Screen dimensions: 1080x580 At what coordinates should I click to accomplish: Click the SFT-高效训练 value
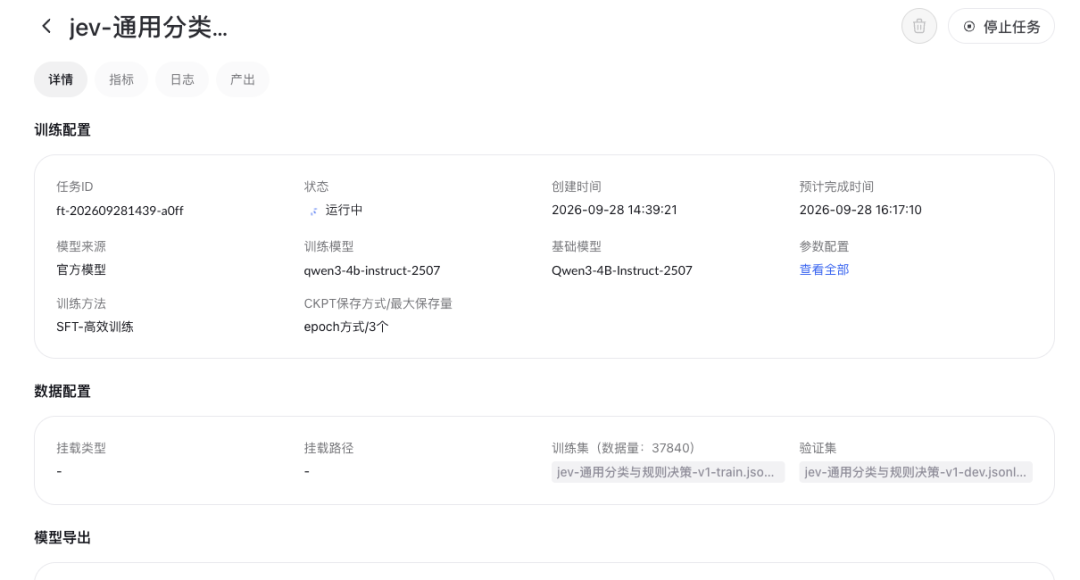[95, 327]
